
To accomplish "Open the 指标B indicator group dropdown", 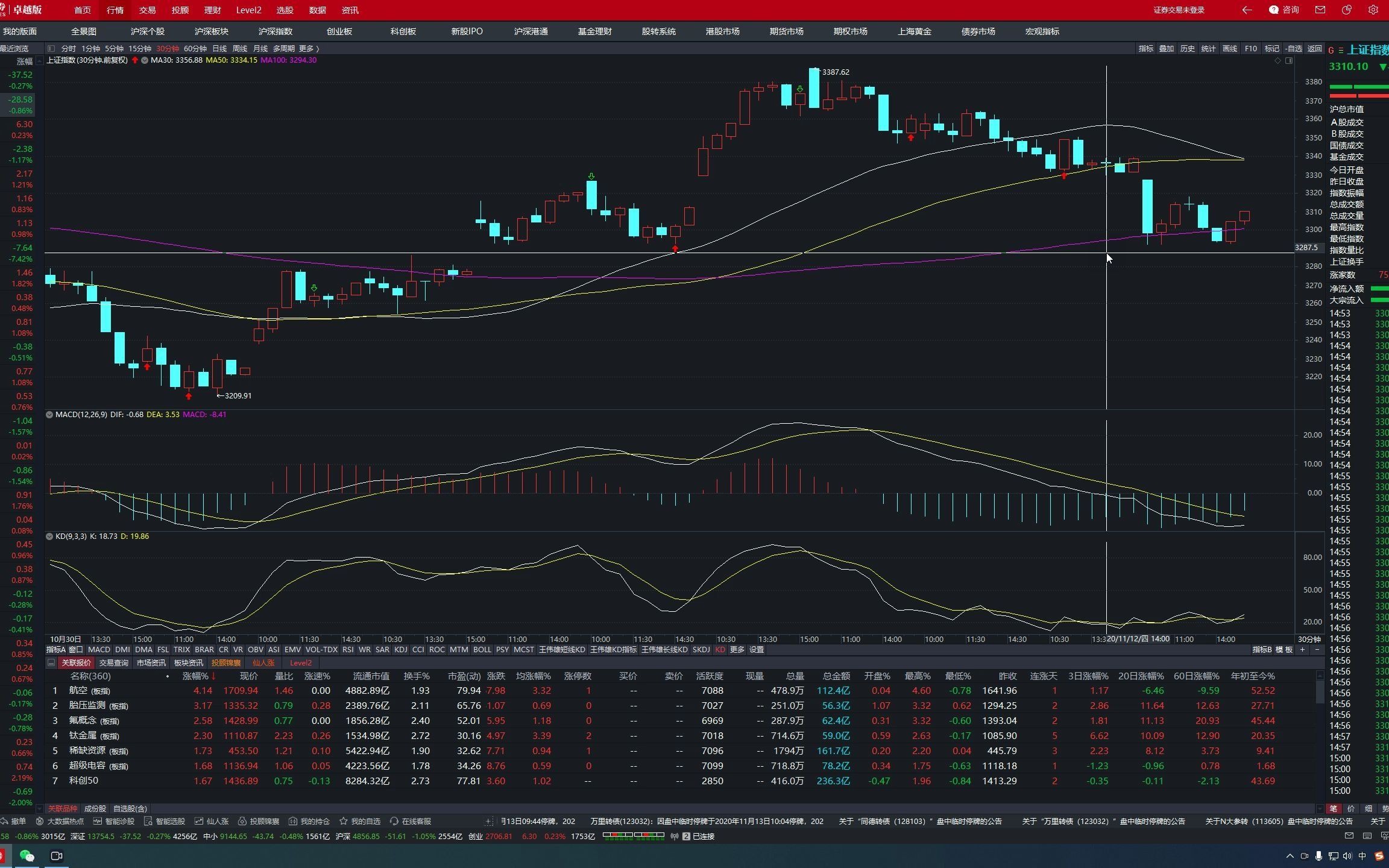I will click(1262, 649).
